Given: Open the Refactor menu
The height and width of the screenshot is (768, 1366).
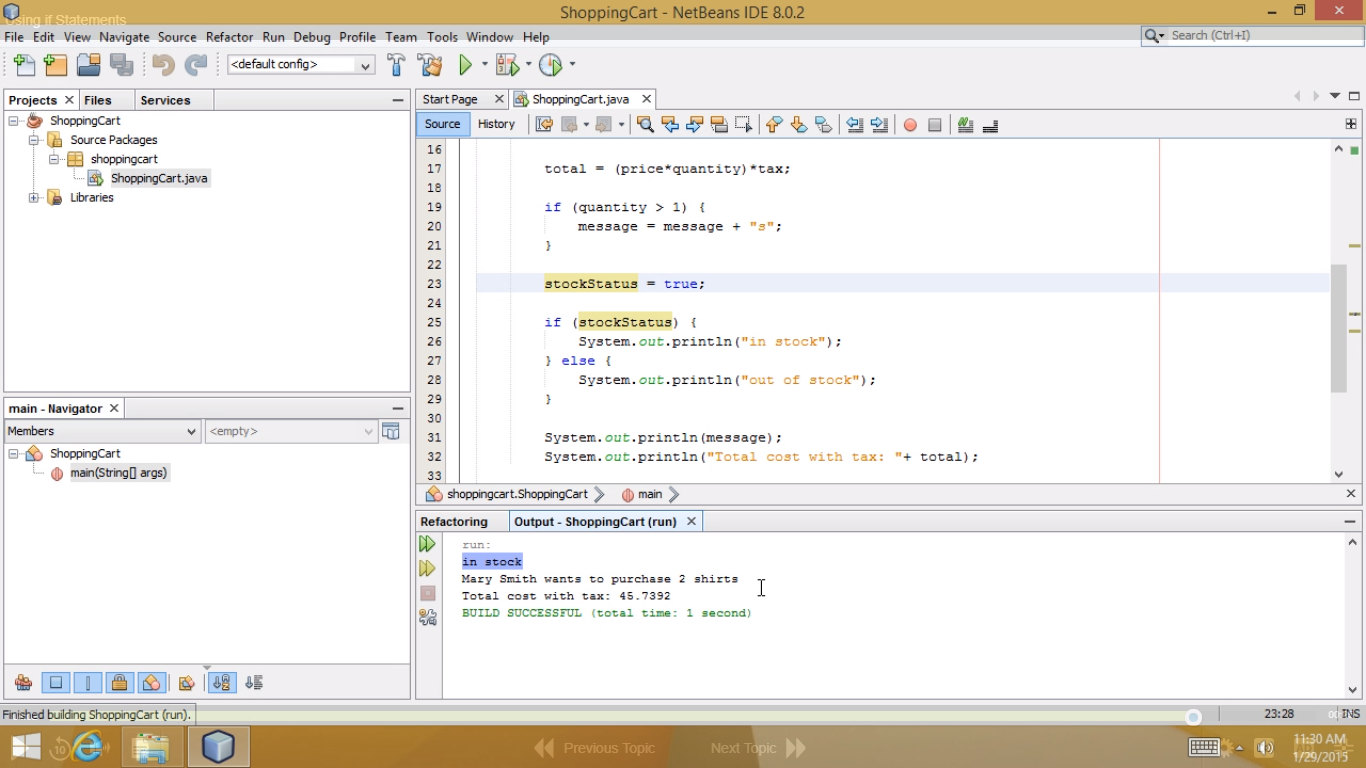Looking at the screenshot, I should tap(229, 37).
